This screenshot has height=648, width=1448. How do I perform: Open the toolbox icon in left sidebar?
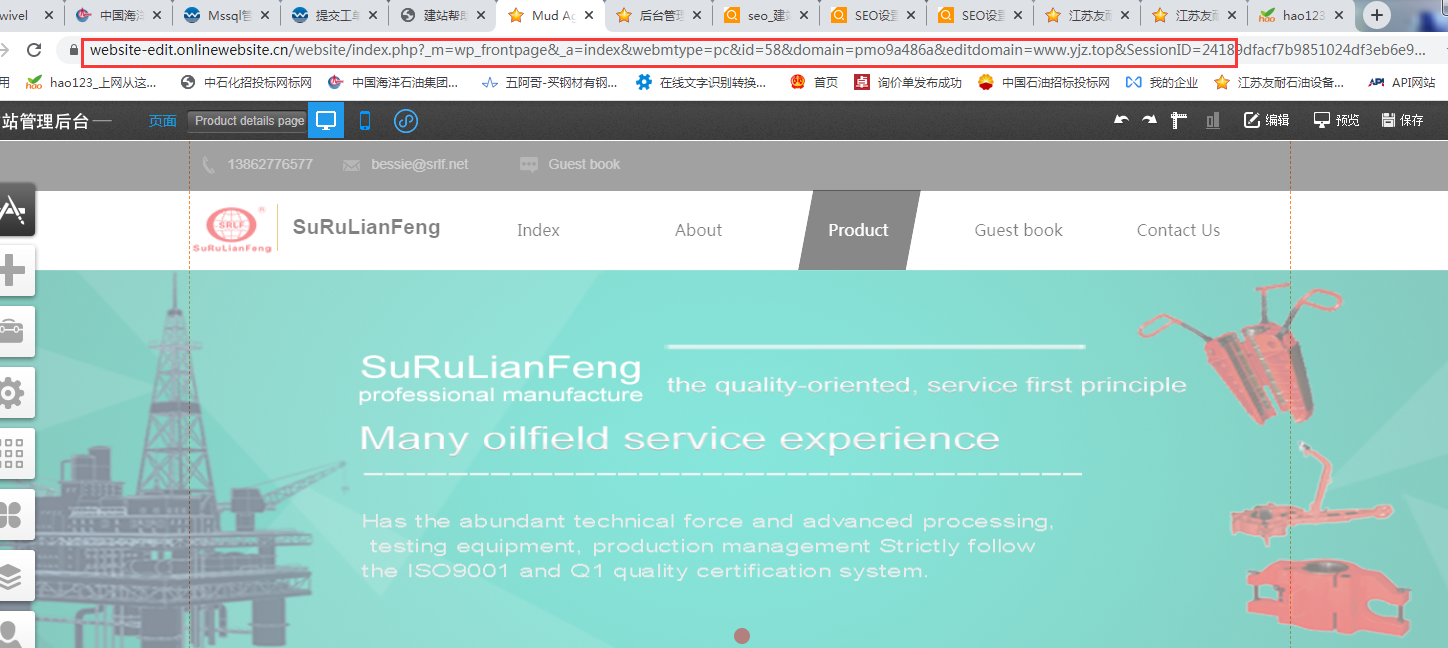click(x=13, y=332)
